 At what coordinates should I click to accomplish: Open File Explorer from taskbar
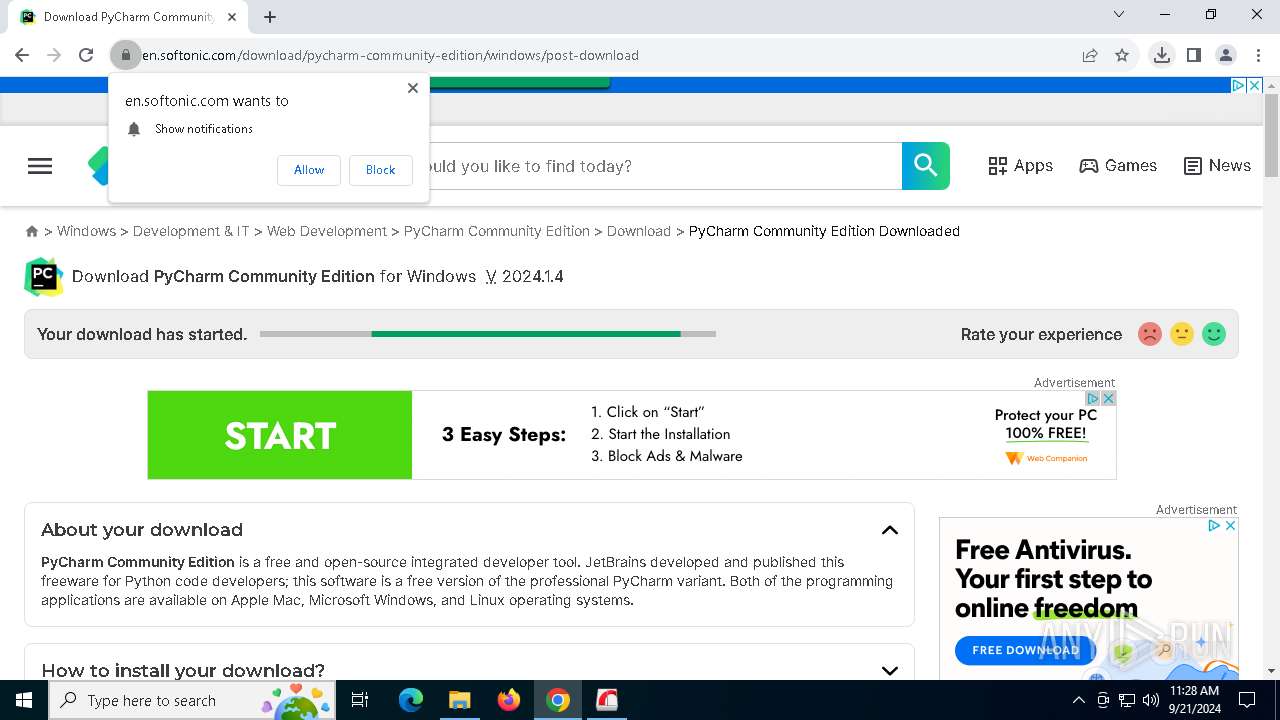tap(459, 700)
